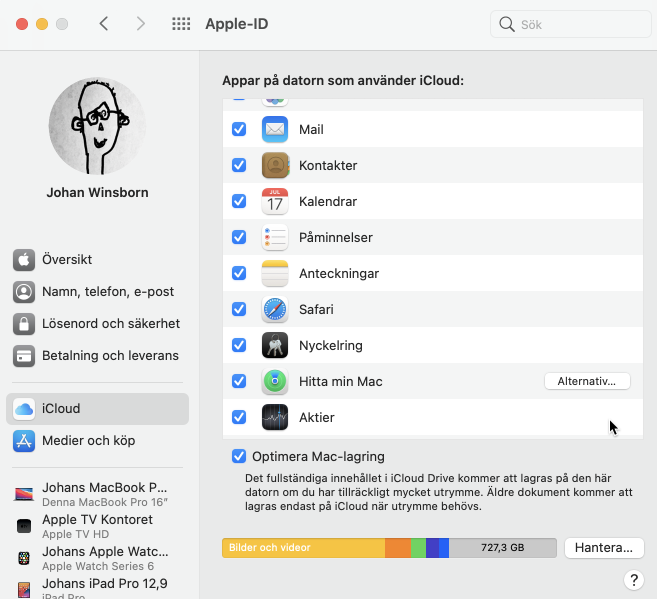Click the Kalendrar calendar icon
657x599 pixels.
[275, 201]
